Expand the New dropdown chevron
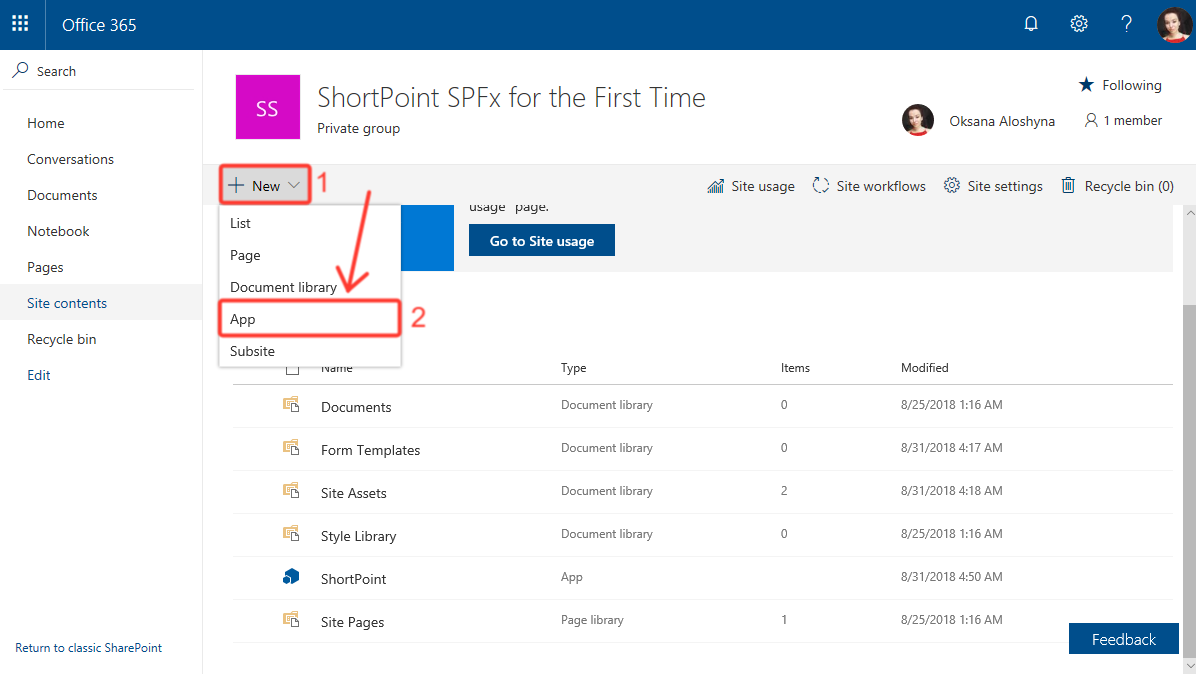 [292, 185]
